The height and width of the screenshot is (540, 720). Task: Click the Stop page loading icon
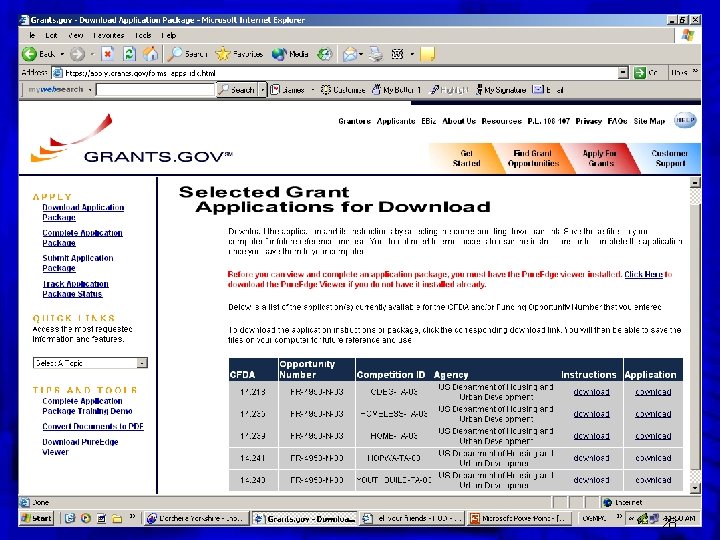click(x=107, y=54)
